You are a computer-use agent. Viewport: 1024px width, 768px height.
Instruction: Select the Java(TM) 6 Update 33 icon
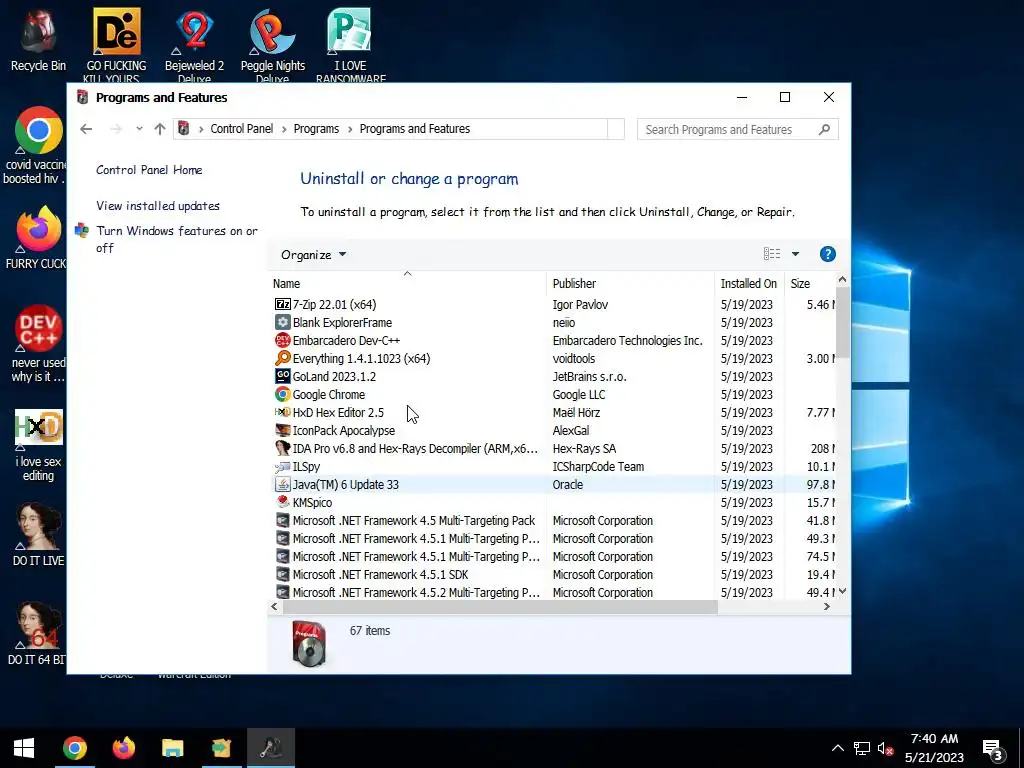(x=282, y=485)
